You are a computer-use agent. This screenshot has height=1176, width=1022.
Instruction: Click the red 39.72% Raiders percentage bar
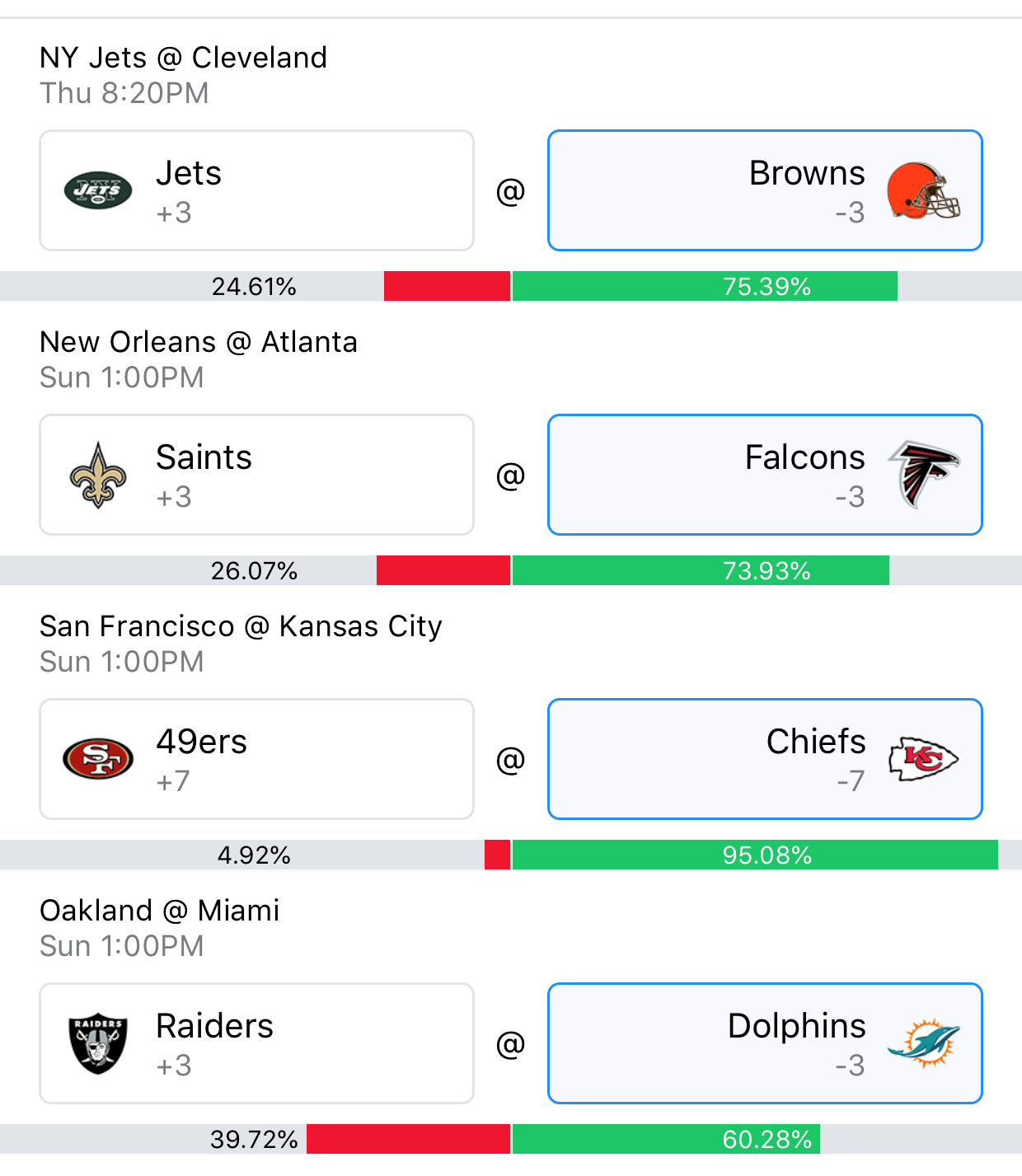click(408, 1139)
